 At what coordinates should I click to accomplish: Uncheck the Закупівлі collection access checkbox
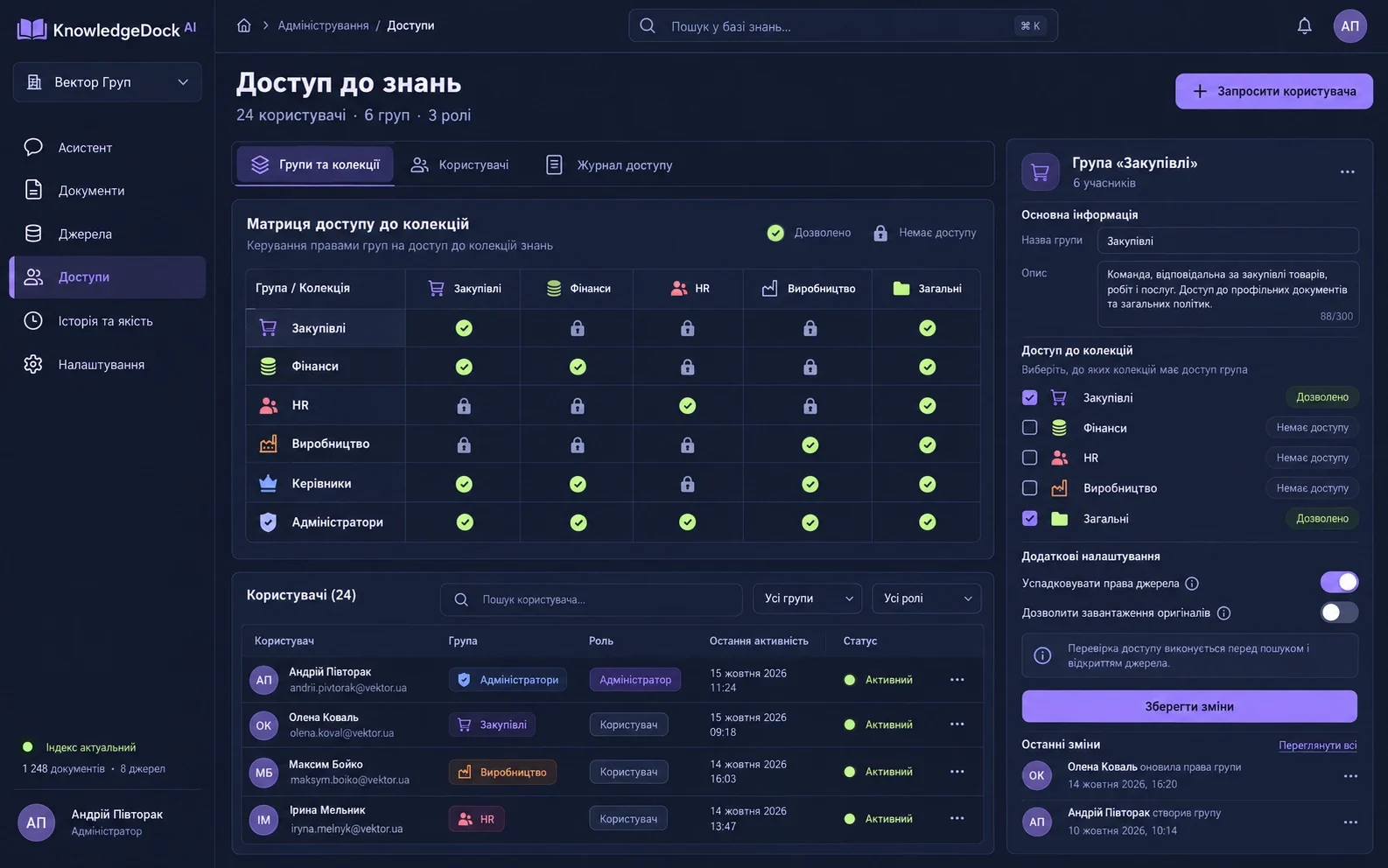point(1030,397)
